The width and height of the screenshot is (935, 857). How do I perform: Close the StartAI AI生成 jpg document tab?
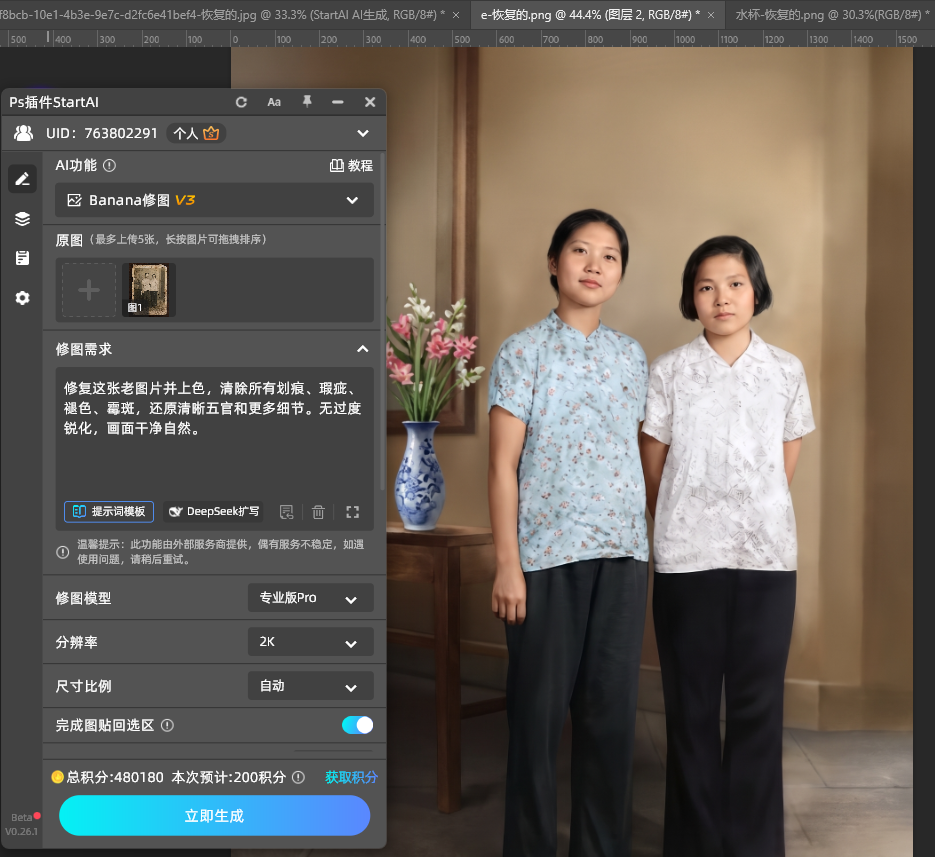456,15
